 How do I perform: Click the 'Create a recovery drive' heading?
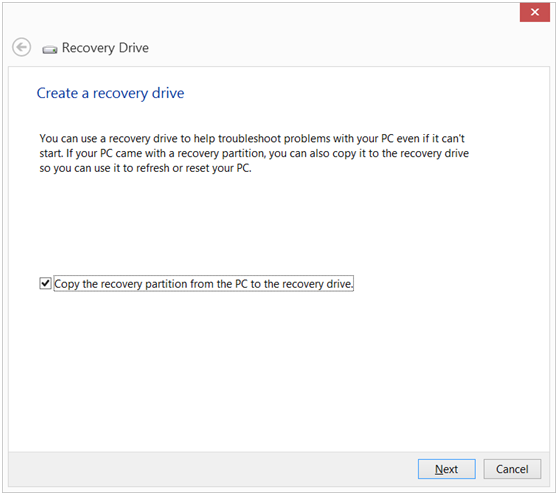pyautogui.click(x=110, y=93)
